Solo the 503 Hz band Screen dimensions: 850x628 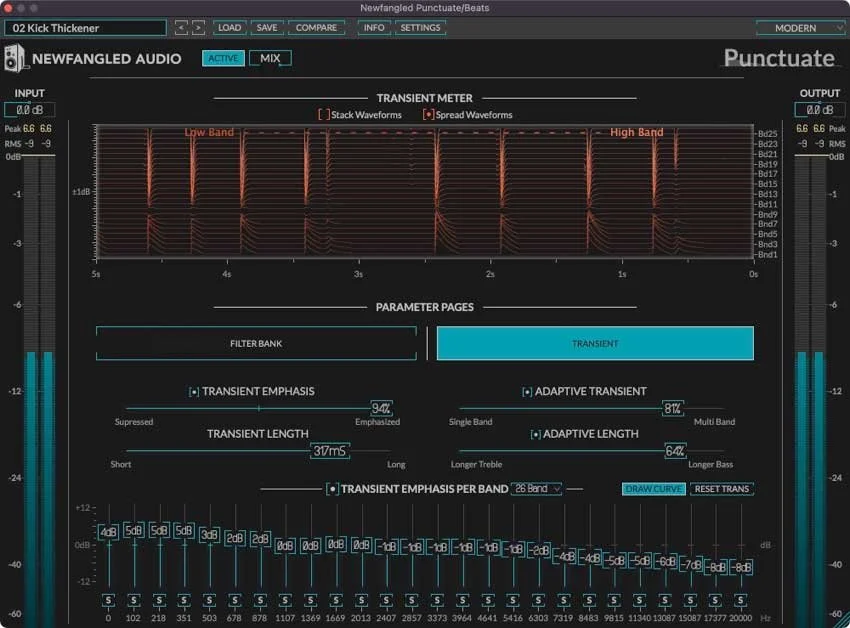click(x=209, y=600)
